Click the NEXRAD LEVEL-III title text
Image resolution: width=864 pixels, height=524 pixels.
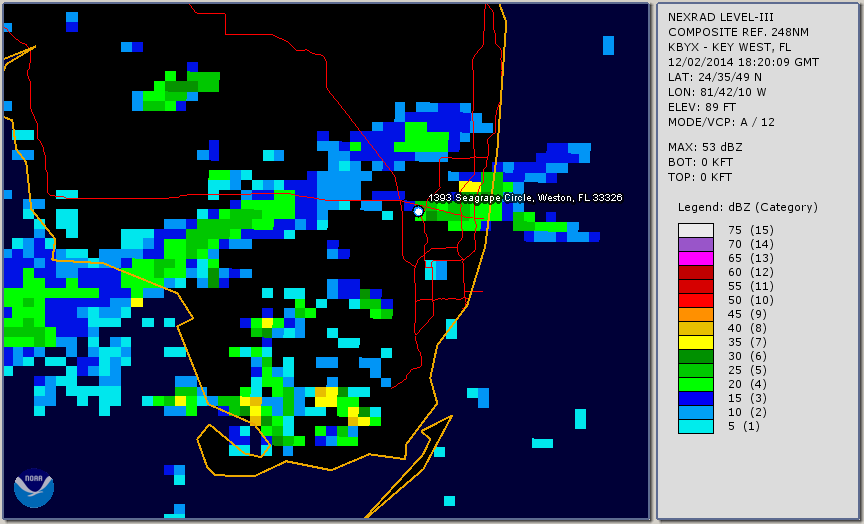click(721, 17)
